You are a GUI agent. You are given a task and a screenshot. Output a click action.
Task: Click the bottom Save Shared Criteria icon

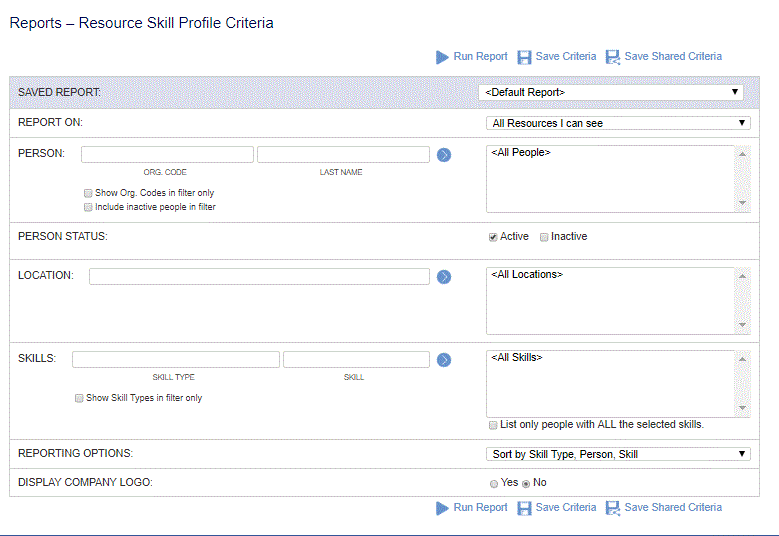point(613,508)
